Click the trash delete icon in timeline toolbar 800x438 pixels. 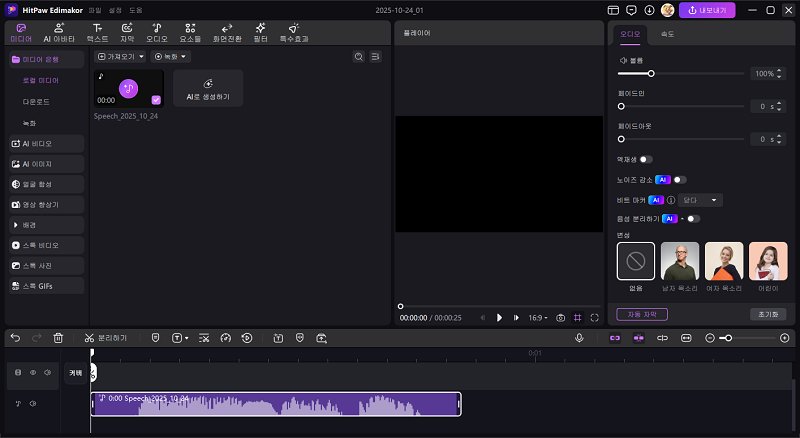pos(58,338)
